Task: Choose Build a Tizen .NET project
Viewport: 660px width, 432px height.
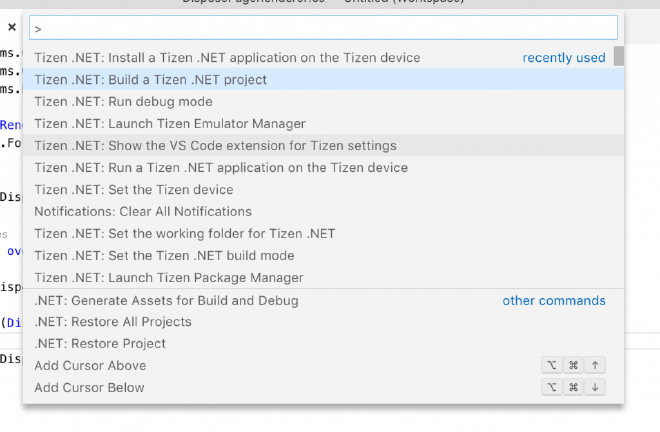Action: tap(323, 79)
